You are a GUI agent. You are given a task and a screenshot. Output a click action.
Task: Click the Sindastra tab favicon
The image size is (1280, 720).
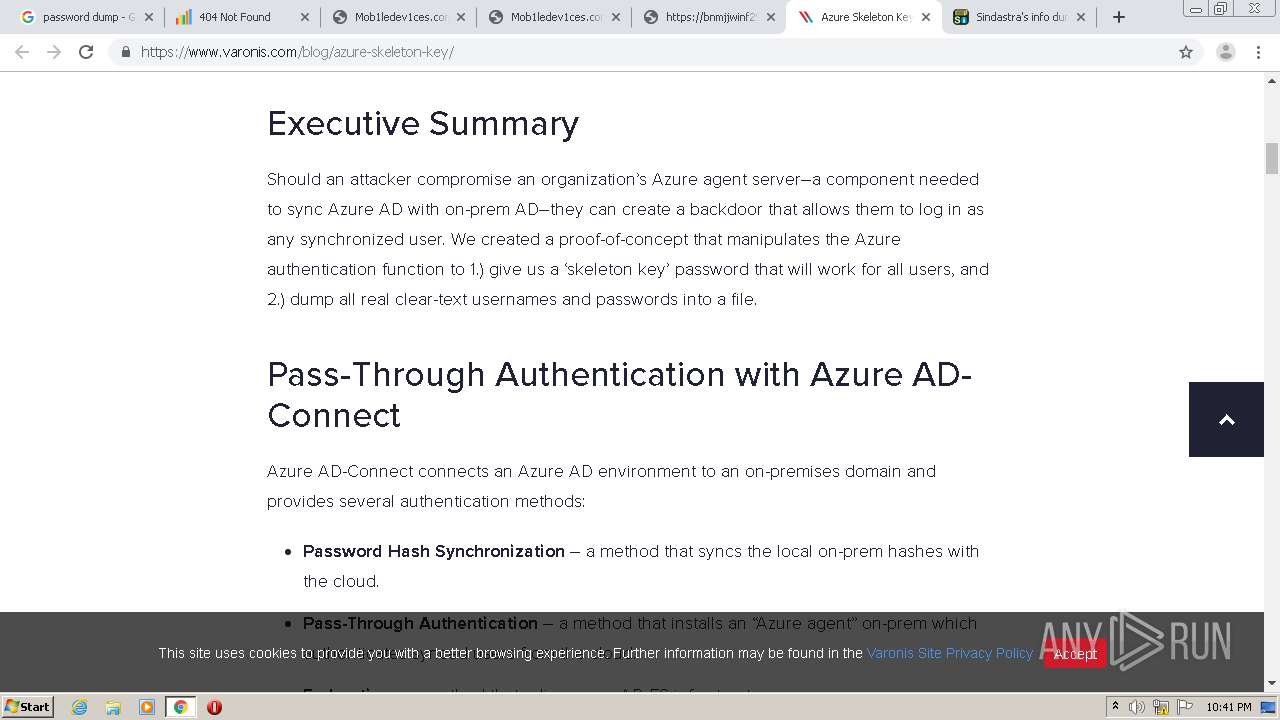pos(961,17)
